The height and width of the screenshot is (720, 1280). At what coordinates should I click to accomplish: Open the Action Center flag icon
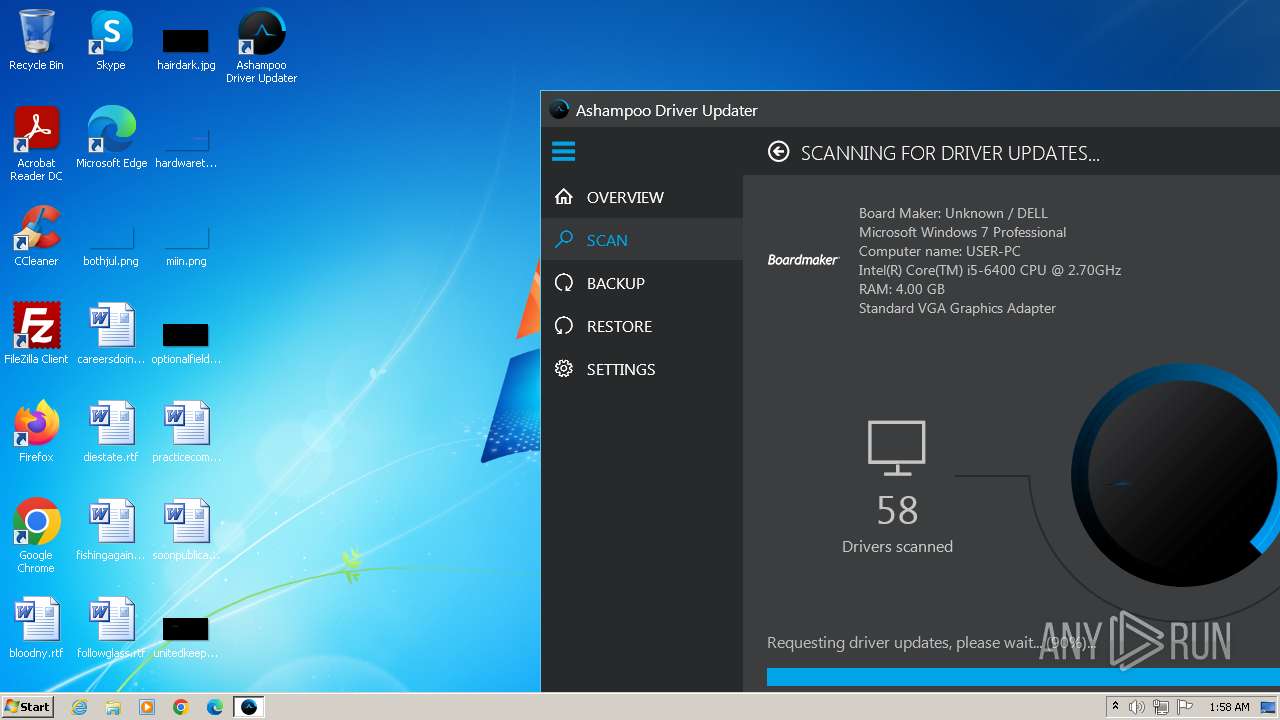click(1183, 707)
